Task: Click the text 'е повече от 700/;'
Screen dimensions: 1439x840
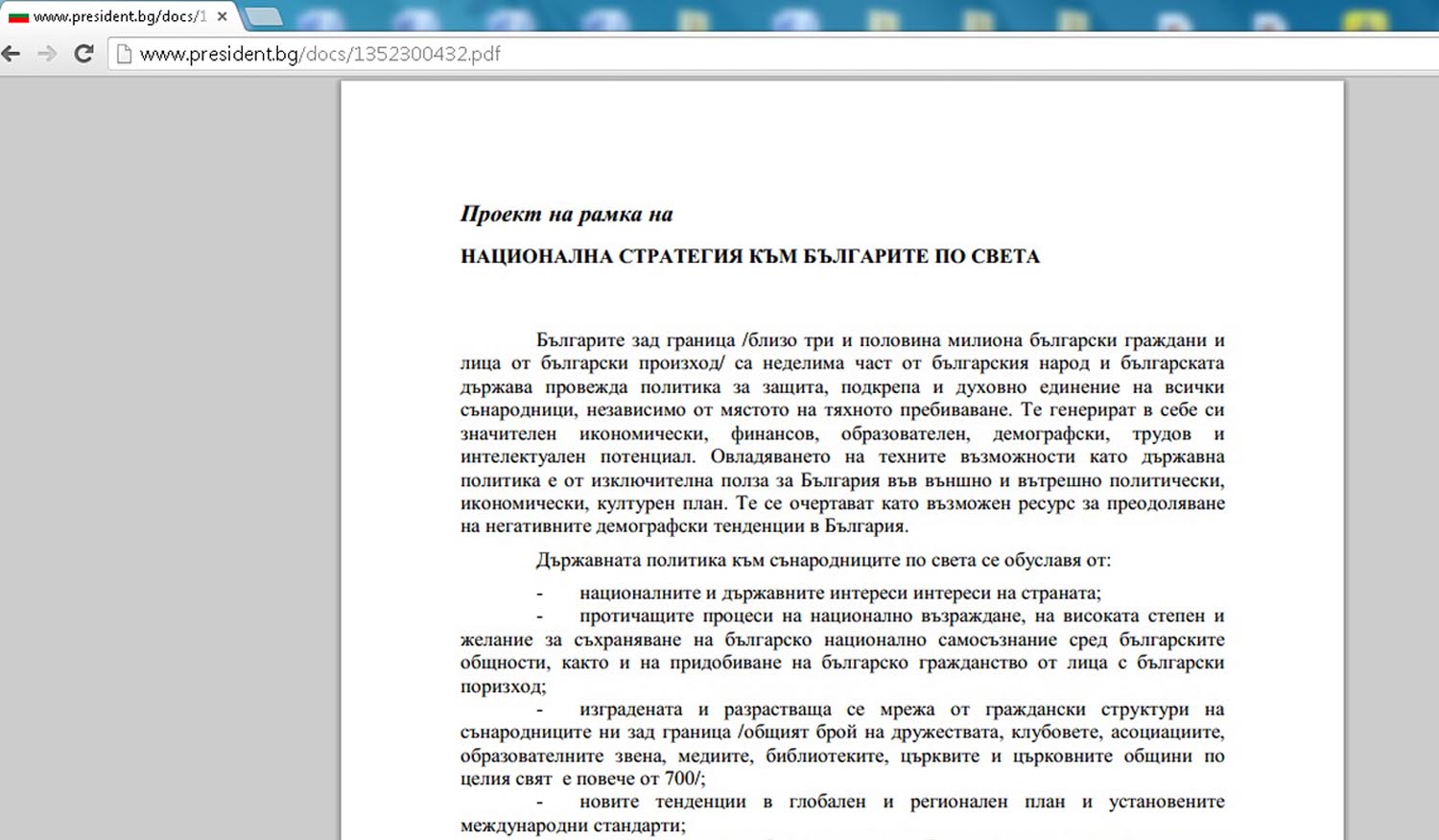Action: 634,779
